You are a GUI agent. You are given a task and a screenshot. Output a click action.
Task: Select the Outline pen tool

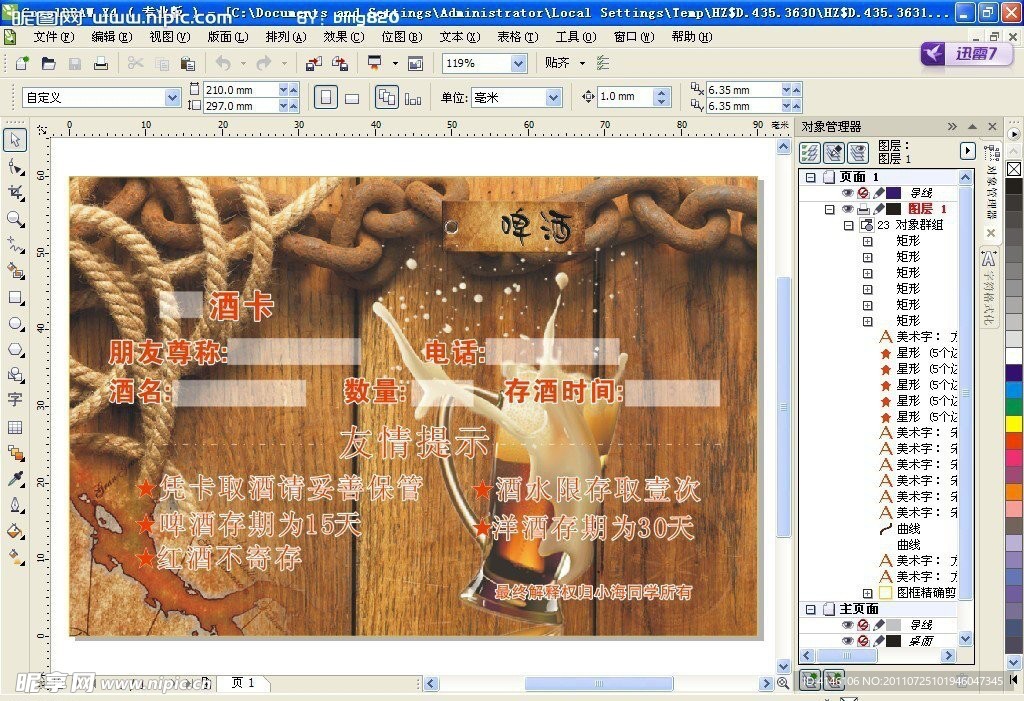coord(15,505)
